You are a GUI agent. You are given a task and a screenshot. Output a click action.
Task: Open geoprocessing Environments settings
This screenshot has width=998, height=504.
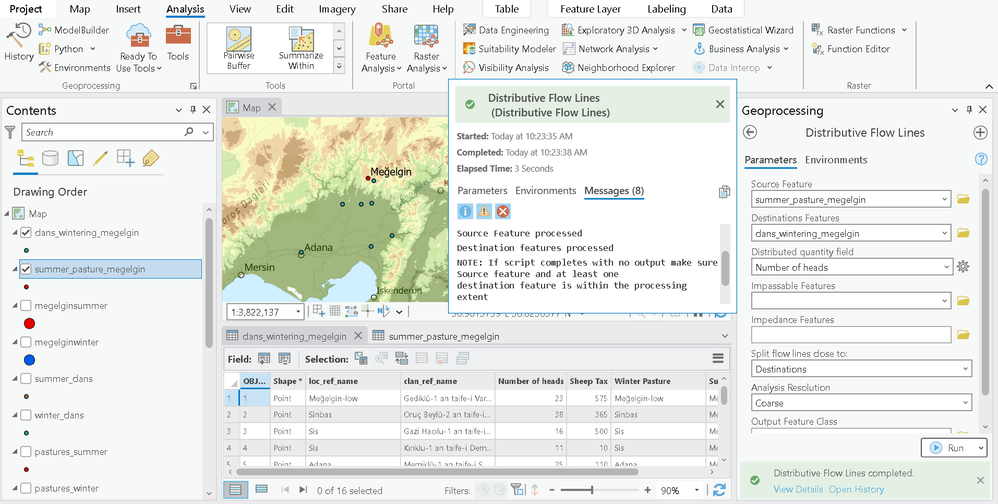point(74,67)
